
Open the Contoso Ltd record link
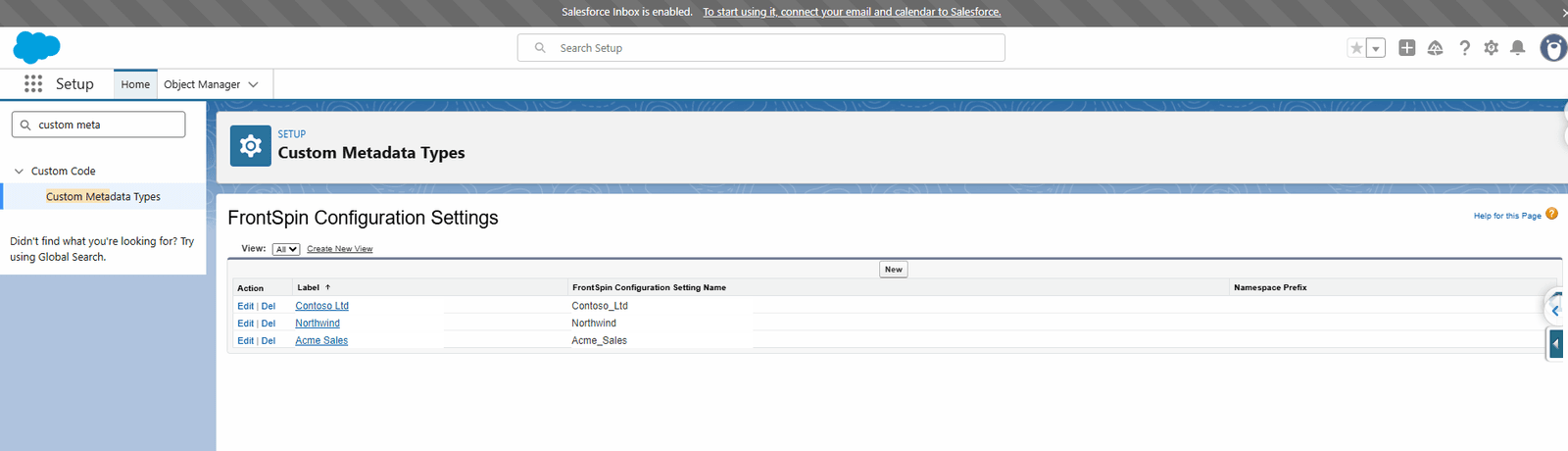(321, 306)
